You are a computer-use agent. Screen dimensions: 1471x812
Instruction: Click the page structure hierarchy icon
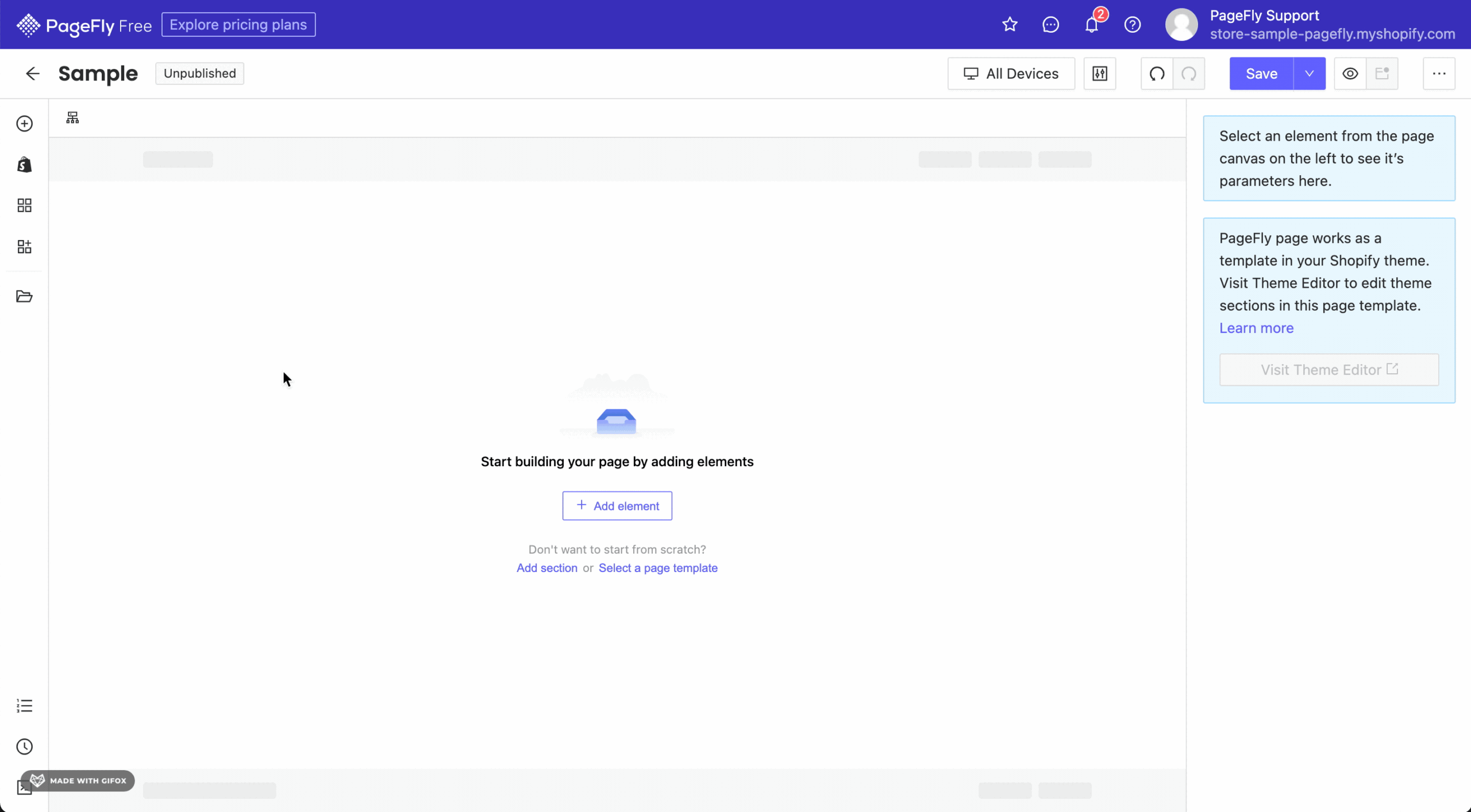click(72, 118)
